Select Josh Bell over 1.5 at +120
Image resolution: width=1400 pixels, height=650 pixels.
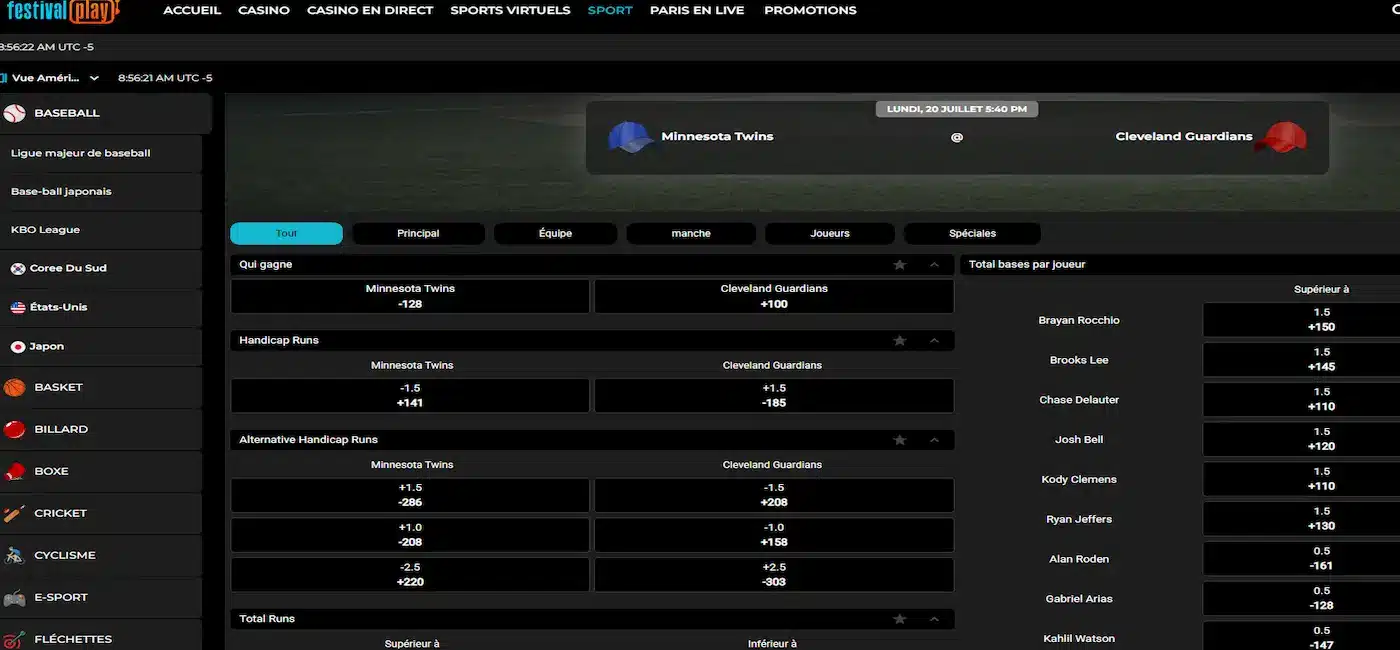click(x=1301, y=439)
